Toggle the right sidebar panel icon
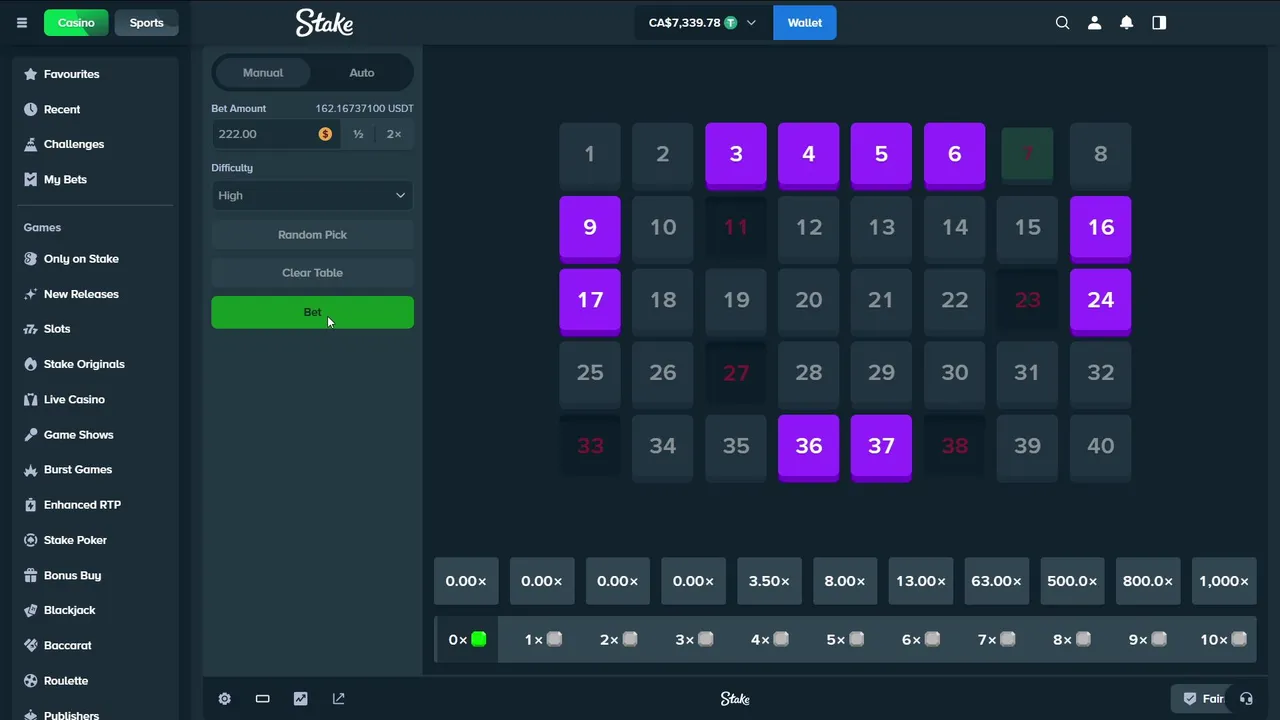 1159,23
